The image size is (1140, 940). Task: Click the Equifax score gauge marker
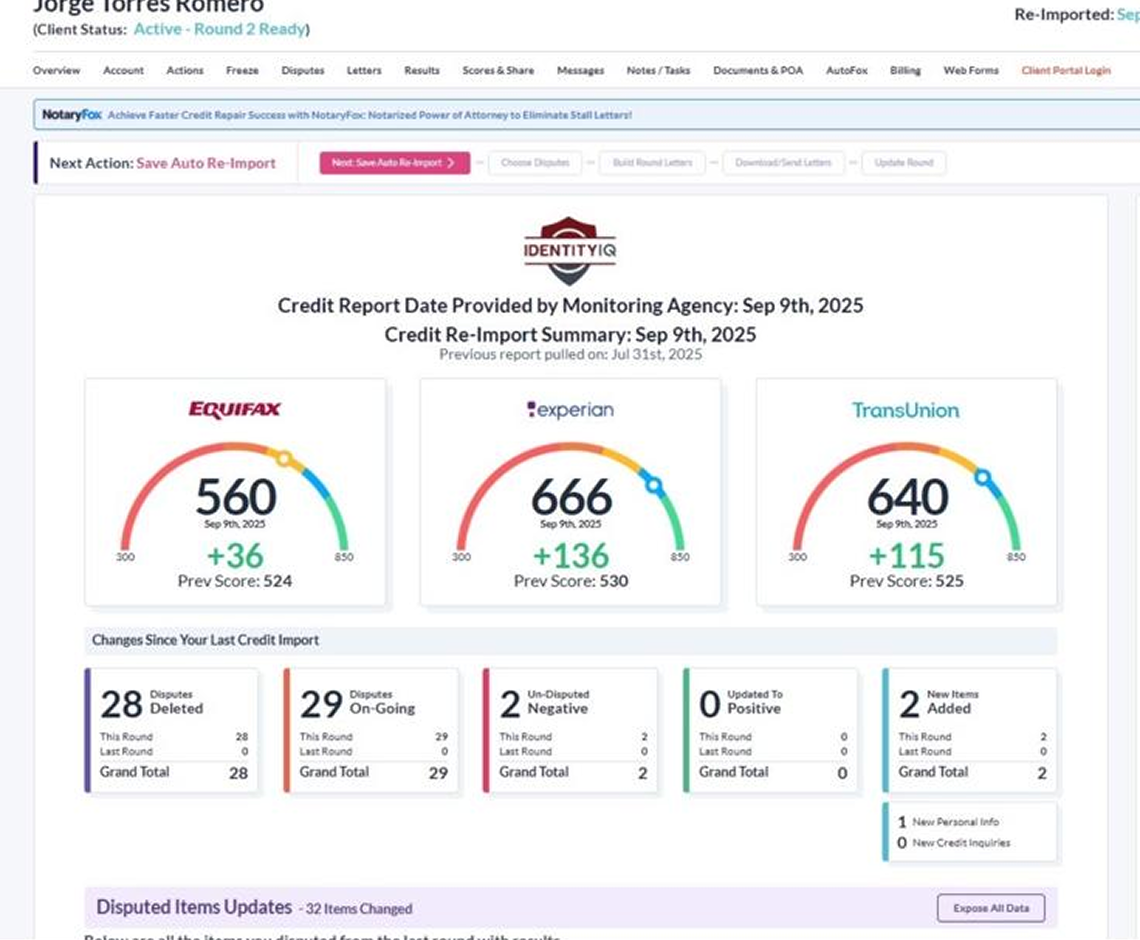(x=284, y=459)
